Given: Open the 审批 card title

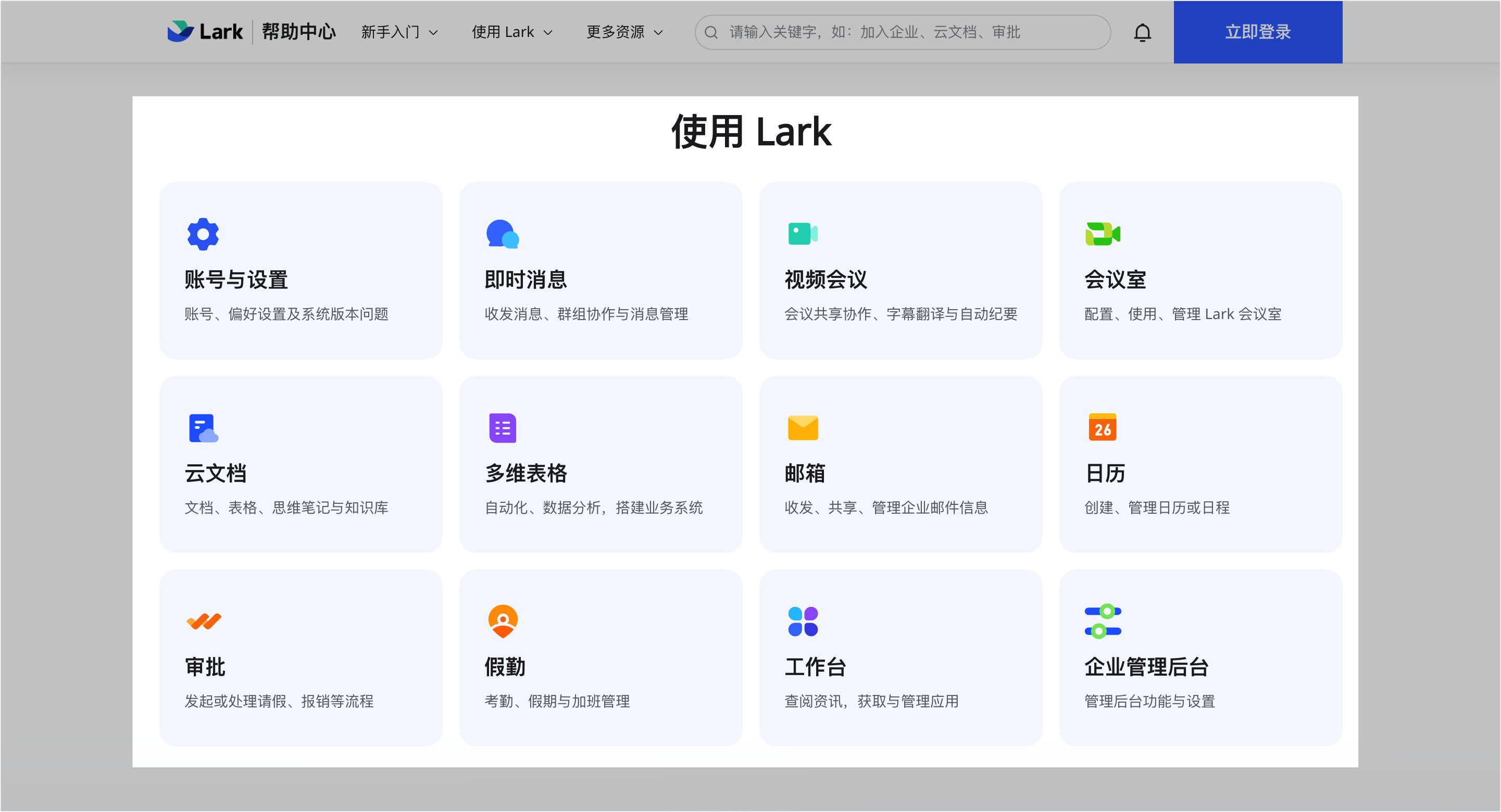Looking at the screenshot, I should [205, 667].
